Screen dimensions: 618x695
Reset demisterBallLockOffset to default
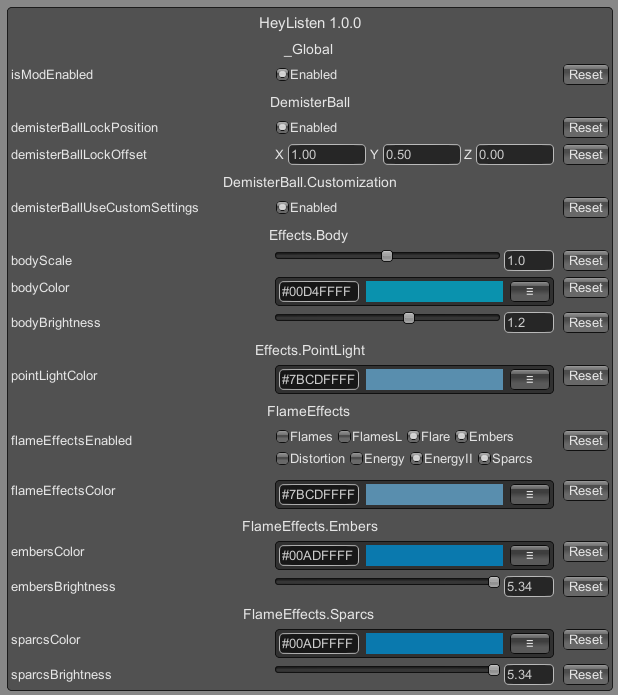click(586, 155)
